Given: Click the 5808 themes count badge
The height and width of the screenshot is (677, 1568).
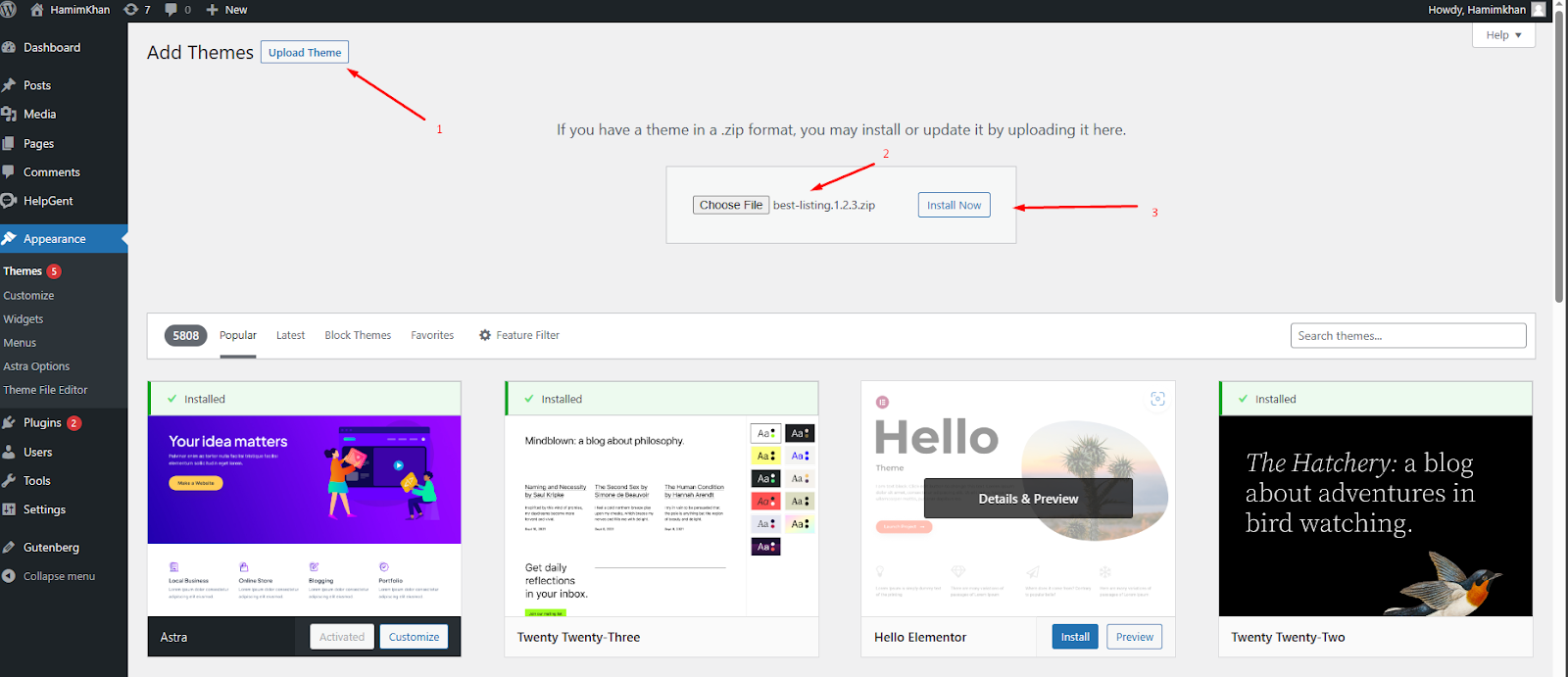Looking at the screenshot, I should tap(186, 335).
